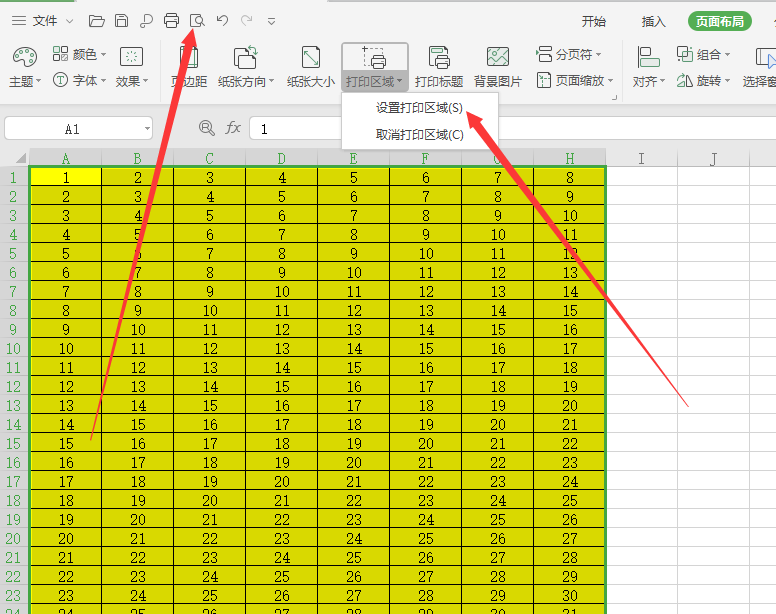Screen dimensions: 776x614
Task: Click the export to PDF icon
Action: point(146,21)
